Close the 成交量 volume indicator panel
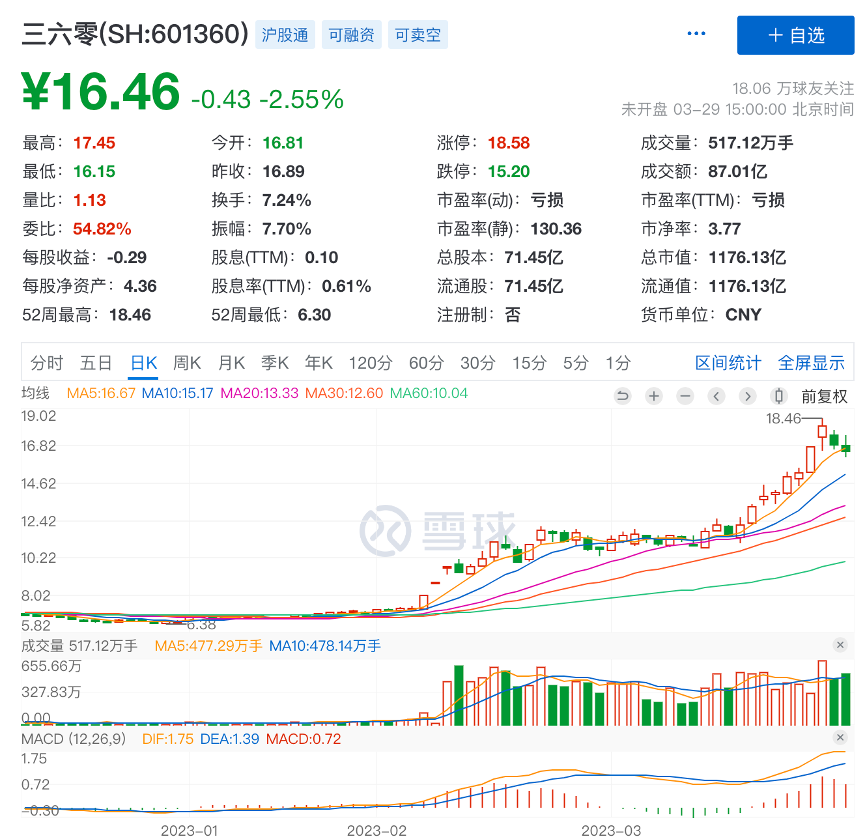The height and width of the screenshot is (839, 866). pos(840,645)
